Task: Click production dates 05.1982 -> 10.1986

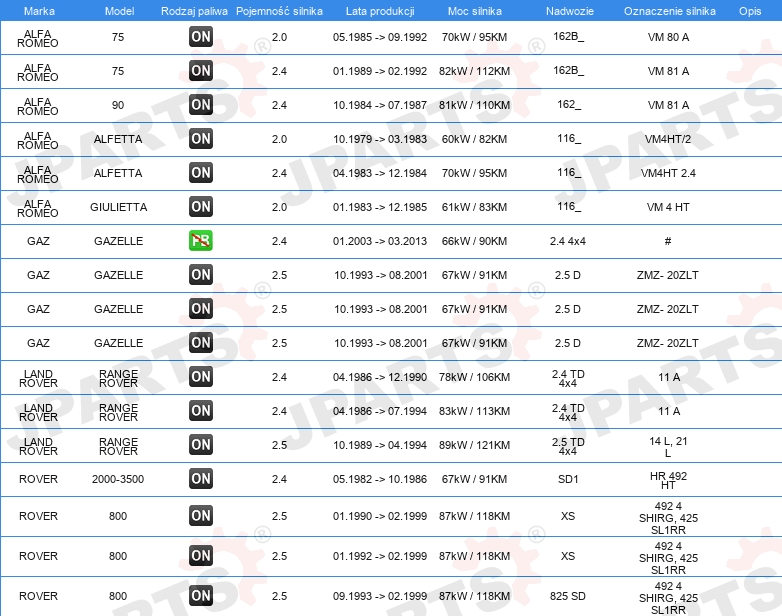Action: [380, 479]
